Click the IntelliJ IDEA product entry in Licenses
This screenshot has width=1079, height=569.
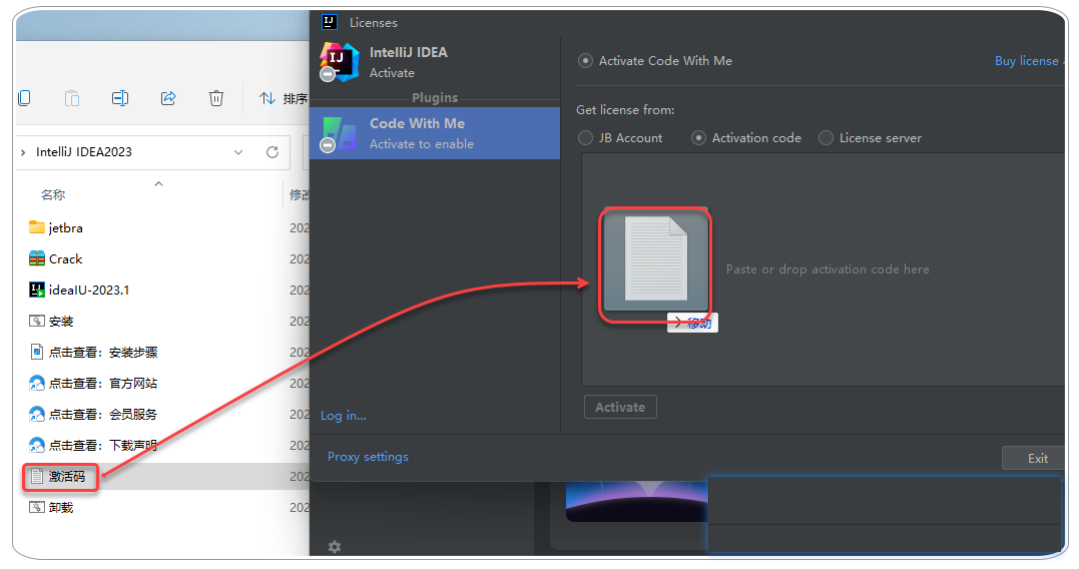tap(435, 62)
